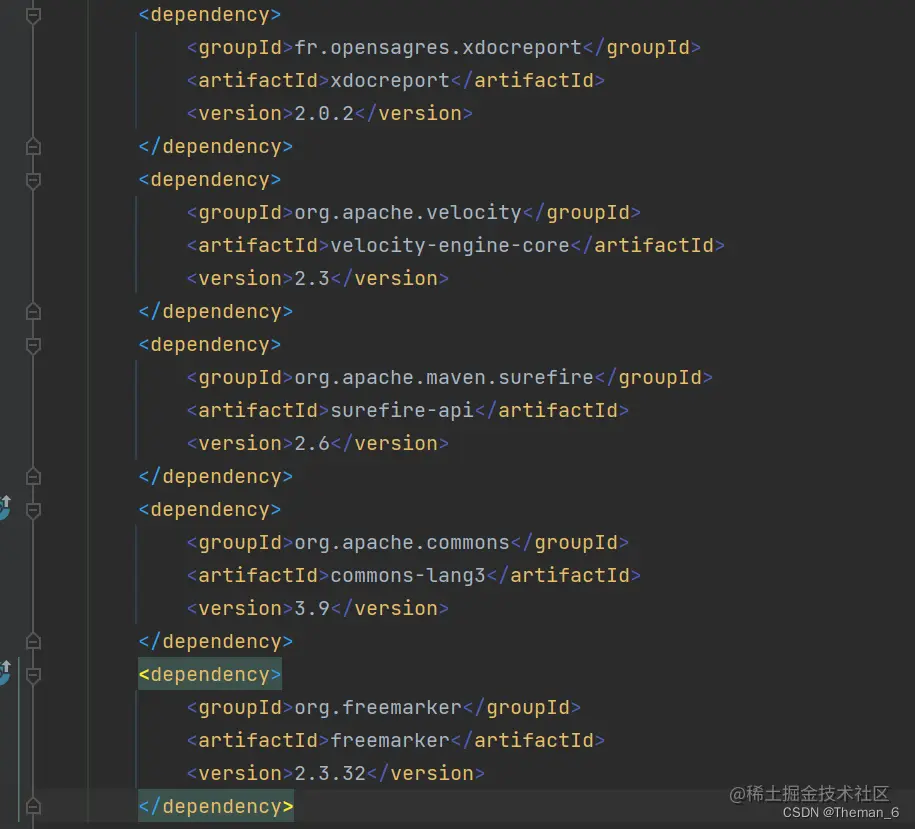The height and width of the screenshot is (829, 915).
Task: Collapse the commons-lang3 dependency fold marker
Action: (x=33, y=510)
